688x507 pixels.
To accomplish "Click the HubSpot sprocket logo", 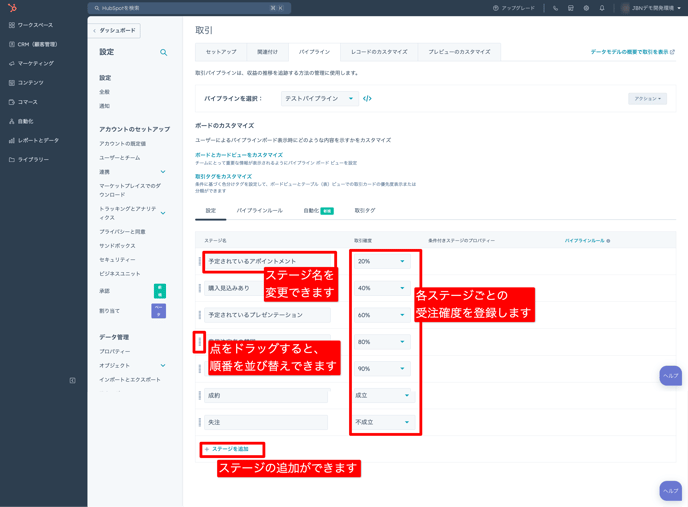I will tap(12, 7).
